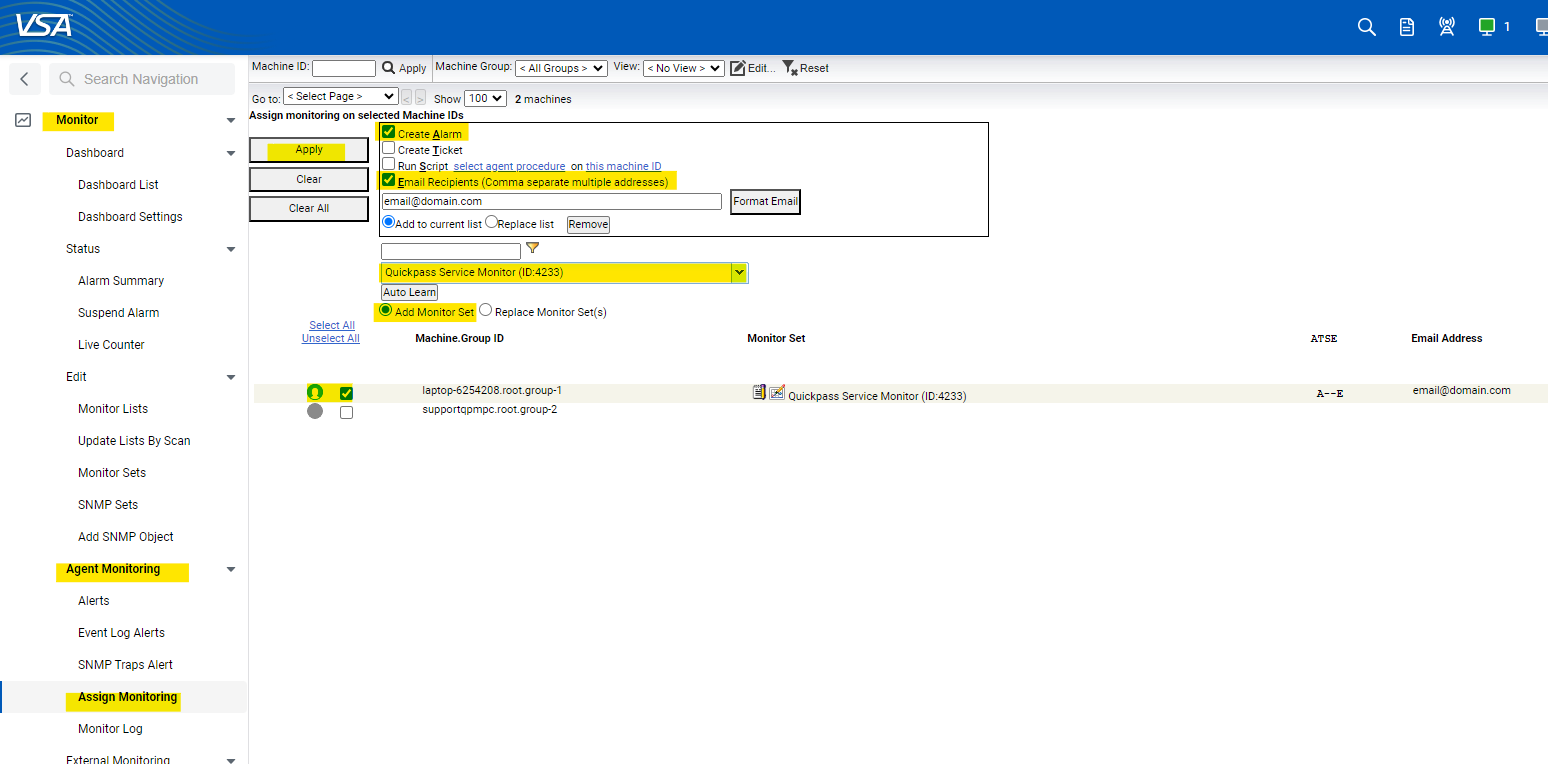Click the green monitor agent status icon
This screenshot has width=1548, height=764.
click(1487, 27)
